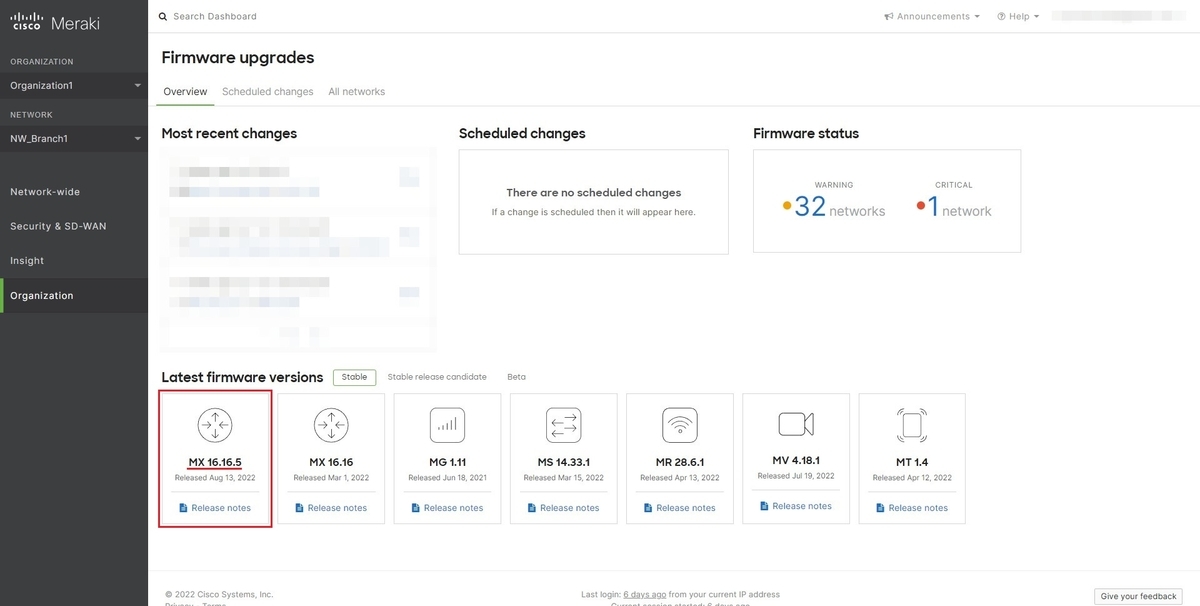This screenshot has width=1200, height=606.
Task: Click the "Released Aug 13, 2022" date
Action: pos(215,478)
